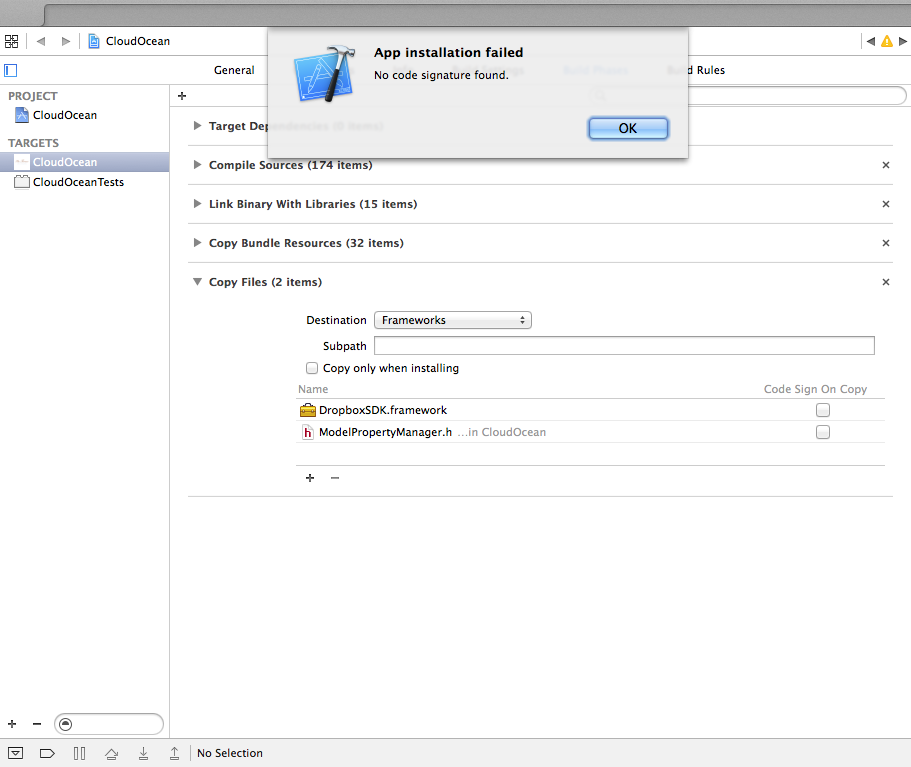Viewport: 911px width, 767px height.
Task: Check Code Sign On Copy for ModelPropertyManager.h
Action: click(x=823, y=432)
